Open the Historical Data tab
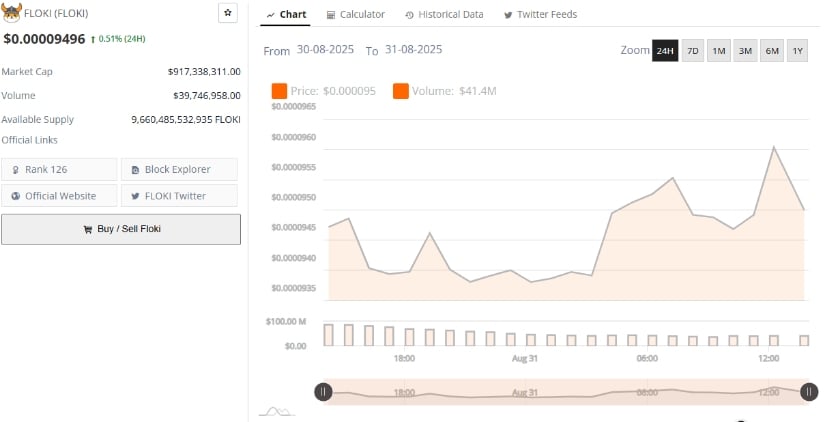 click(x=444, y=15)
